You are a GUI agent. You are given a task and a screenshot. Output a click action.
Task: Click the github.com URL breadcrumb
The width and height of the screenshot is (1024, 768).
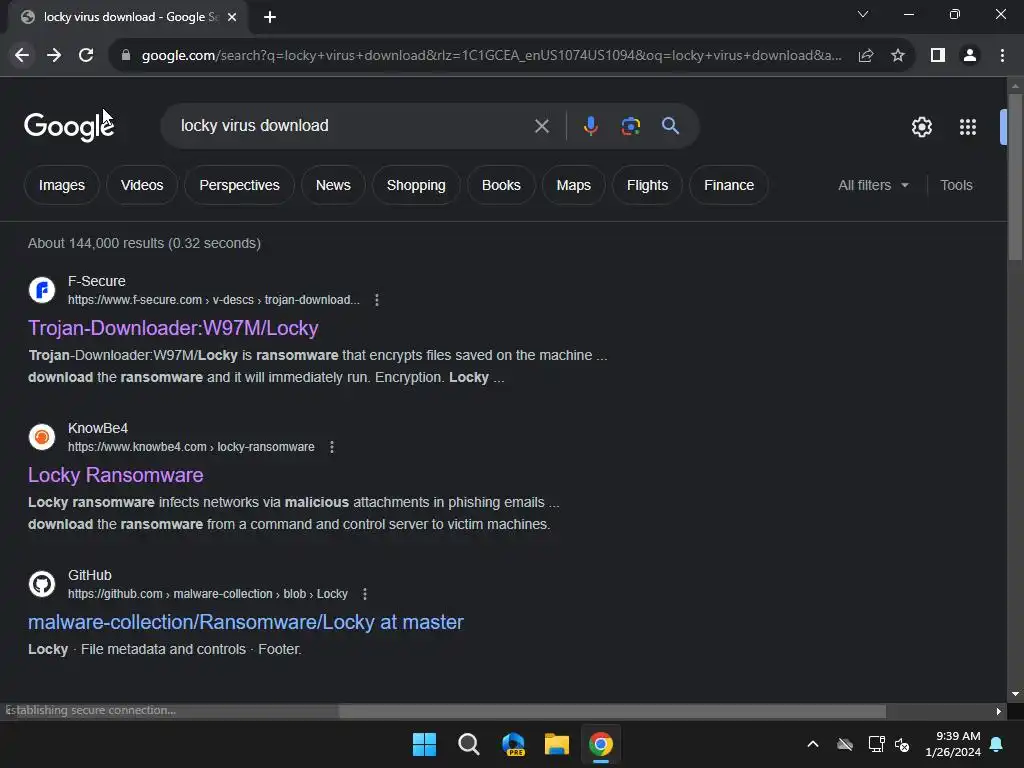(208, 594)
